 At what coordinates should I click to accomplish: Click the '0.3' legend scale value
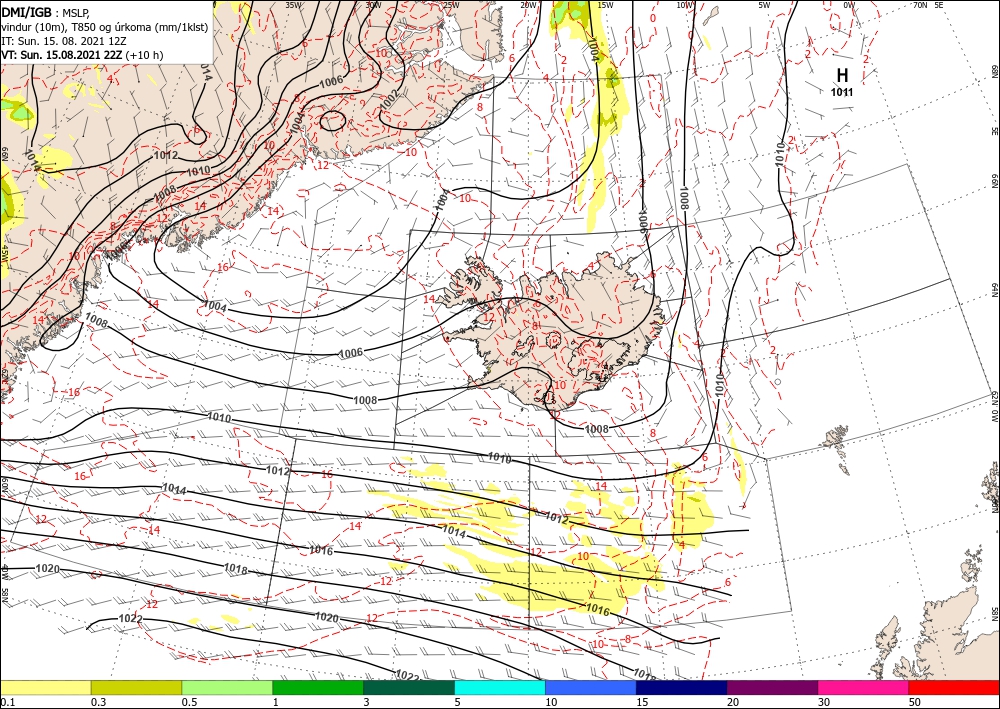click(98, 702)
